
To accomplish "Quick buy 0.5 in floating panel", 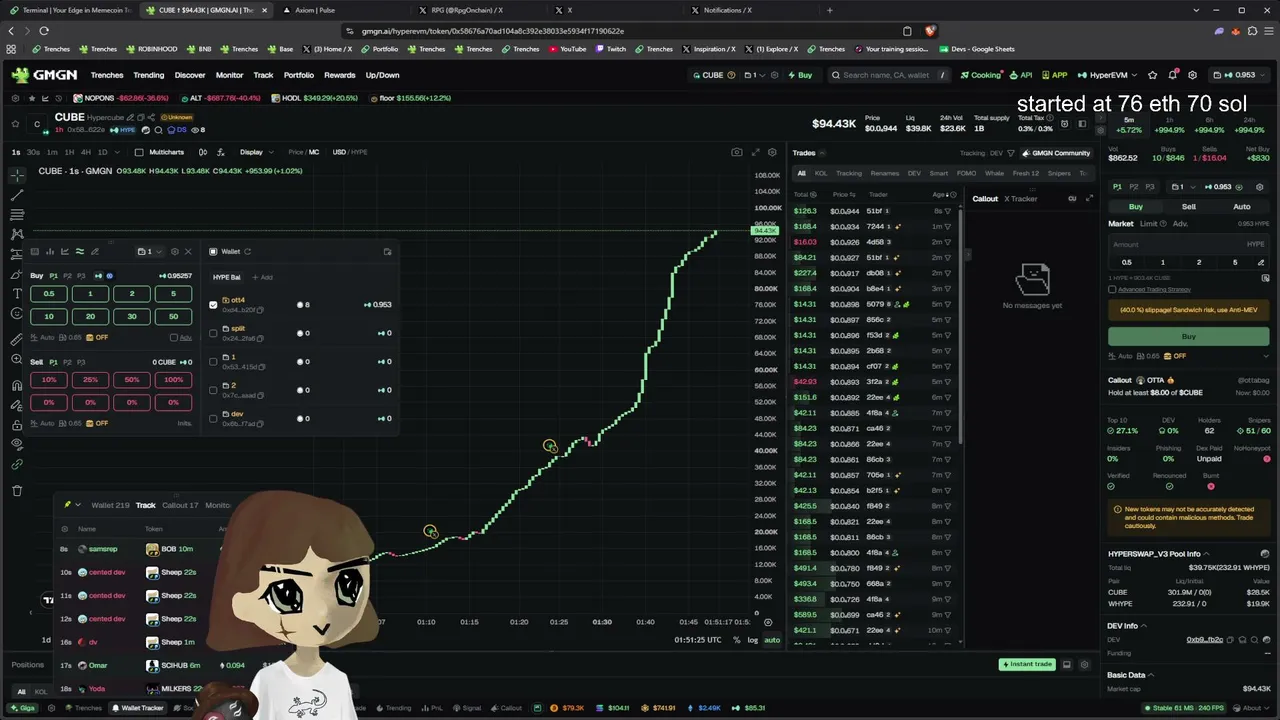I will click(x=49, y=294).
